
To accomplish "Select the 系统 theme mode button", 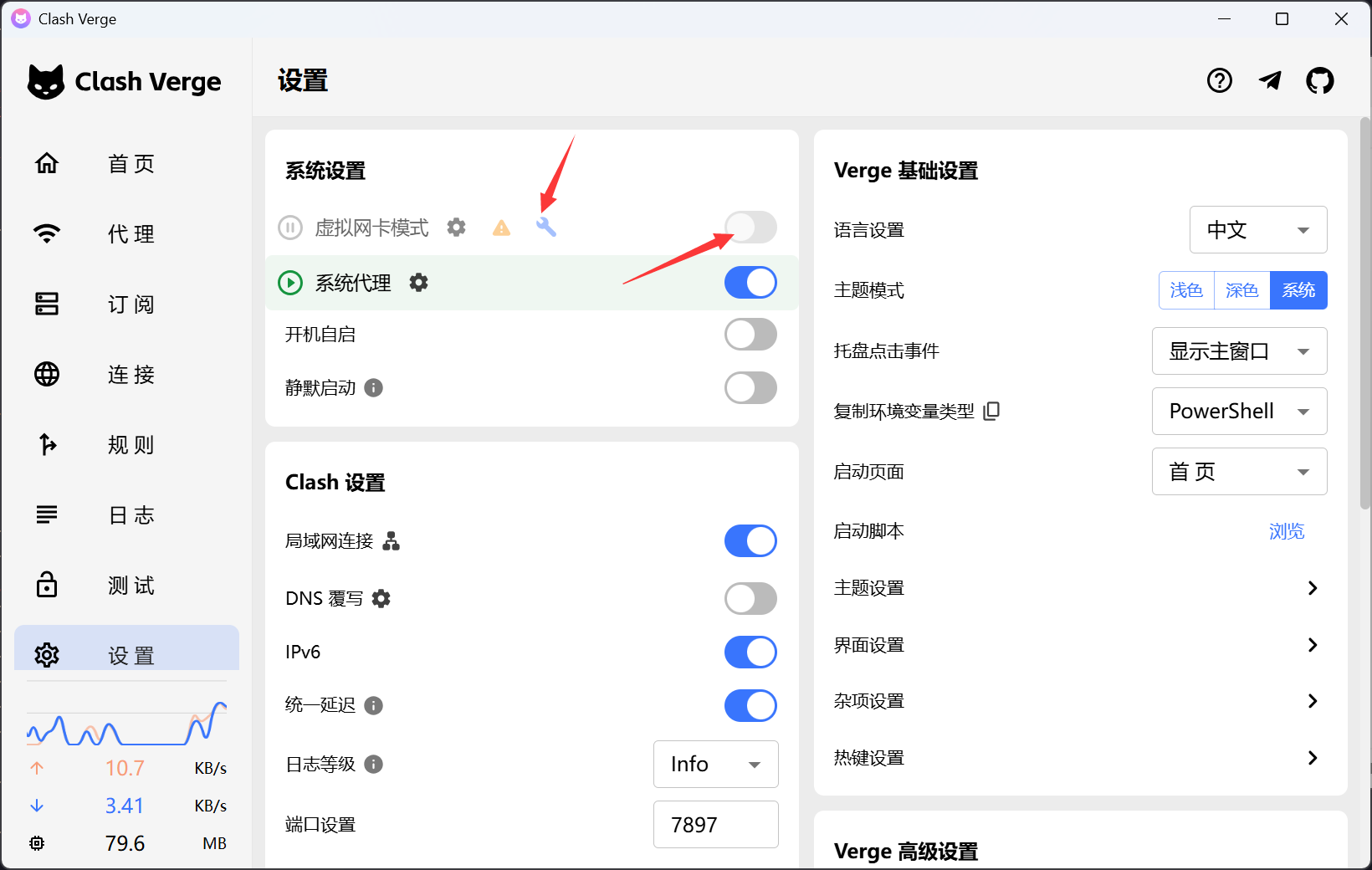I will 1298,290.
